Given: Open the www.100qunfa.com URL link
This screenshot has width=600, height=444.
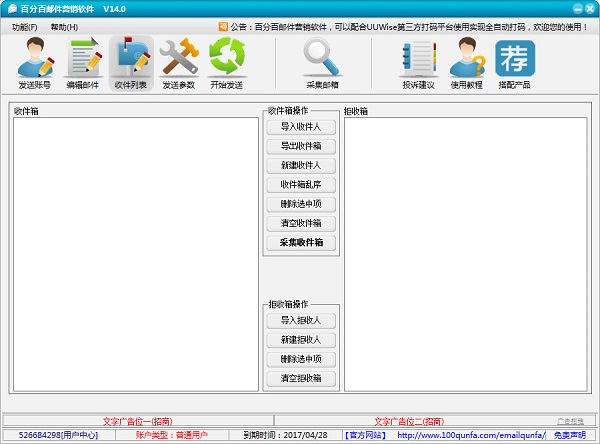Looking at the screenshot, I should click(471, 435).
